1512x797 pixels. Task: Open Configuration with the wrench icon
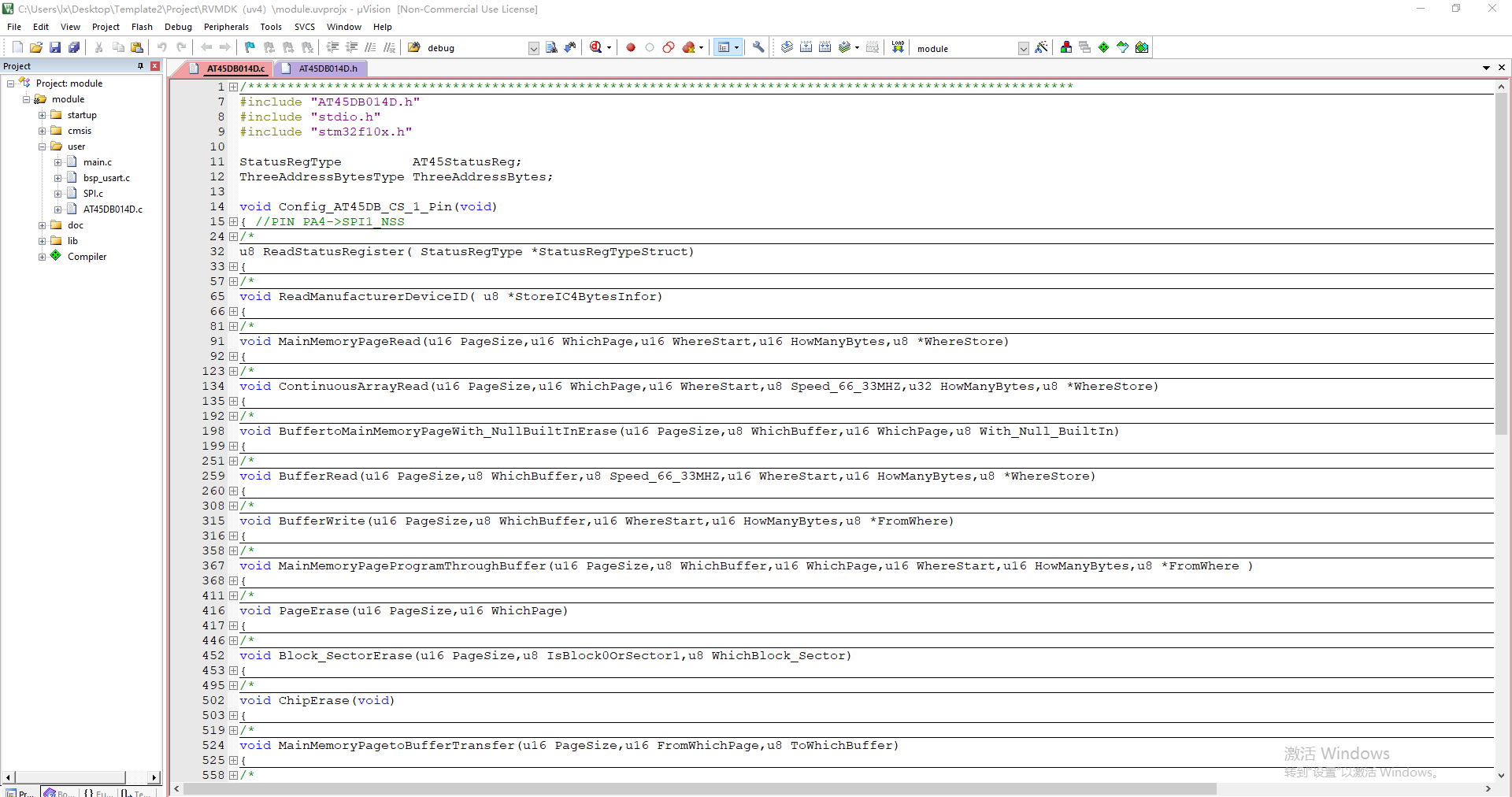758,47
